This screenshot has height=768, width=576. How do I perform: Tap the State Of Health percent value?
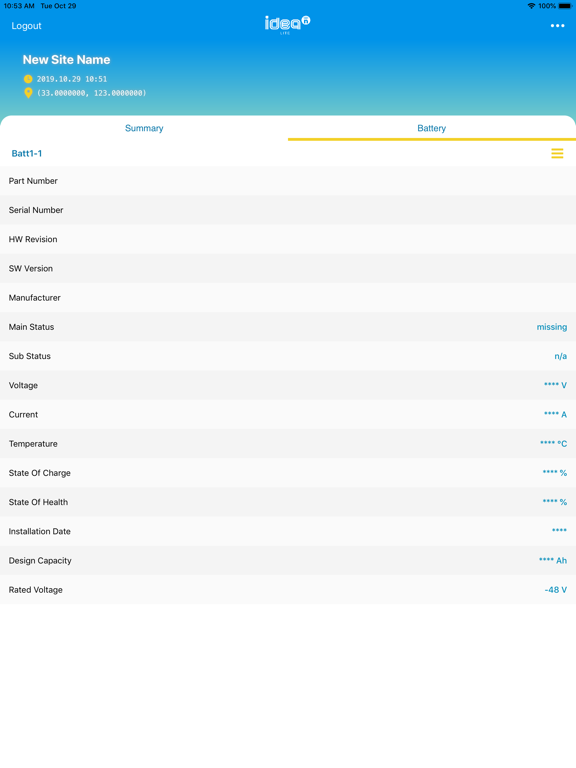[x=554, y=502]
